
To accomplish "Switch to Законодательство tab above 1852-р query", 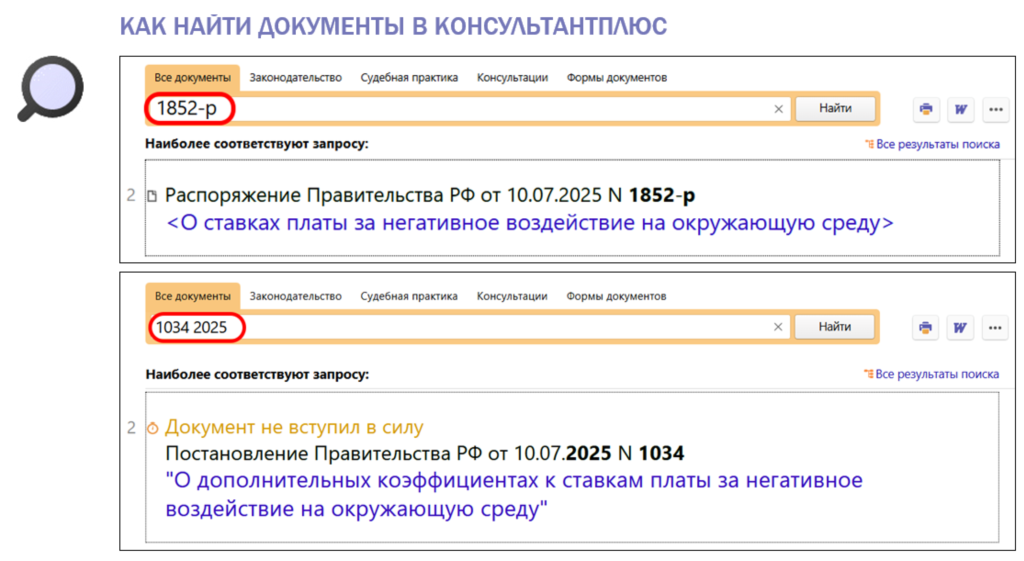I will coord(295,78).
